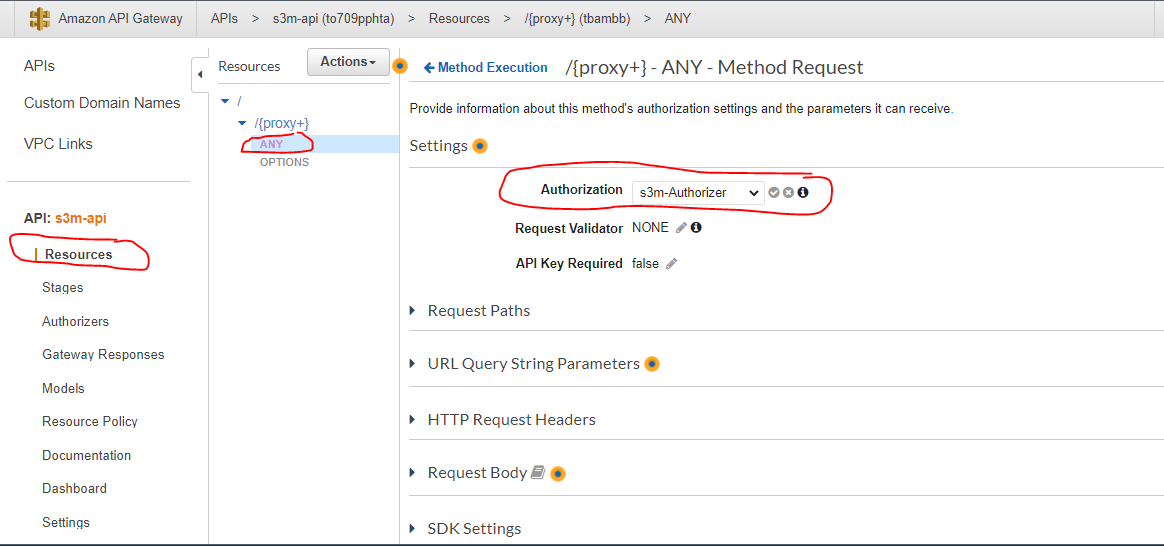Expand the Request Paths section
This screenshot has width=1164, height=546.
pyautogui.click(x=470, y=311)
